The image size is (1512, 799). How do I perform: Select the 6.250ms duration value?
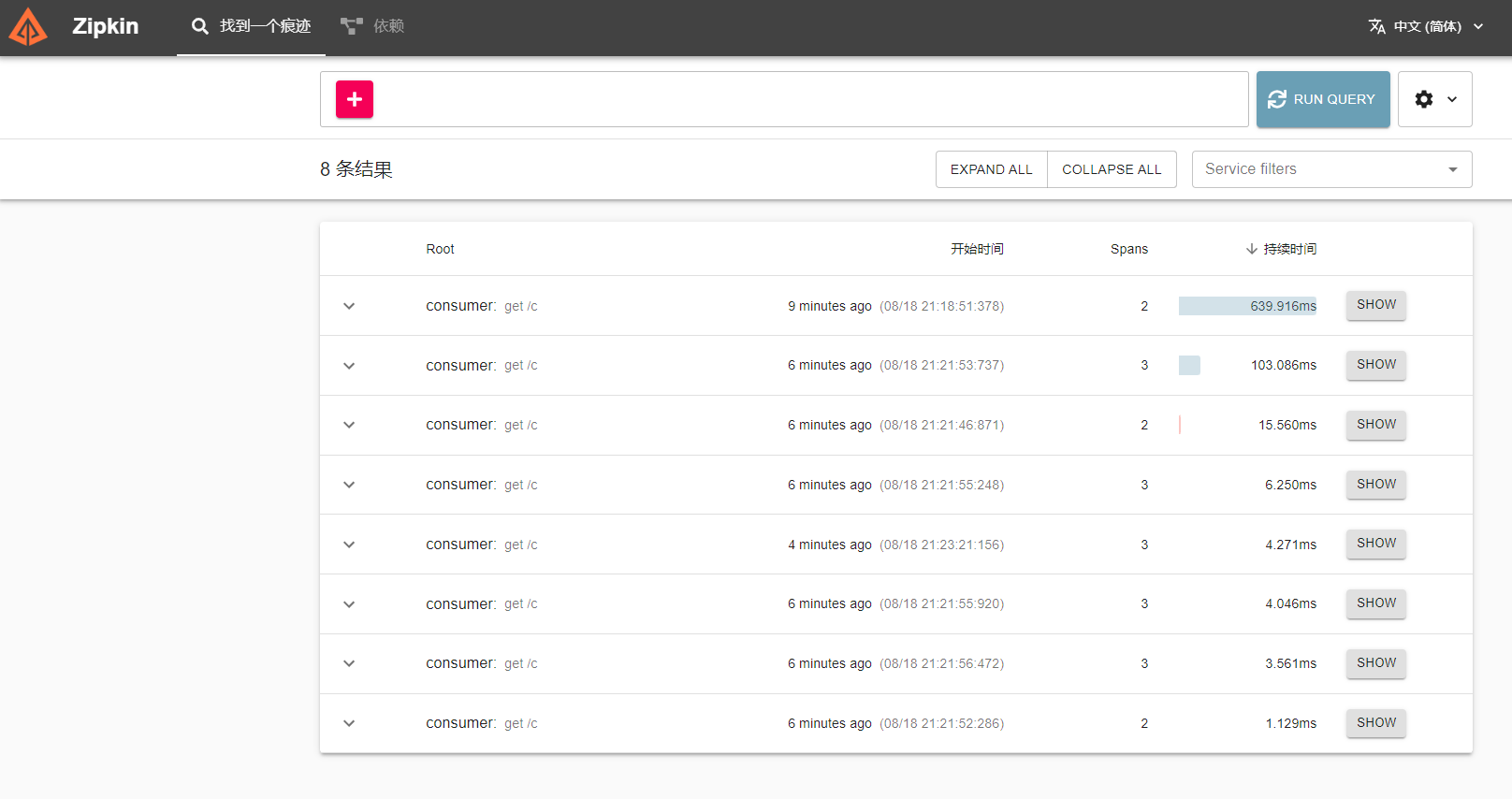coord(1290,485)
